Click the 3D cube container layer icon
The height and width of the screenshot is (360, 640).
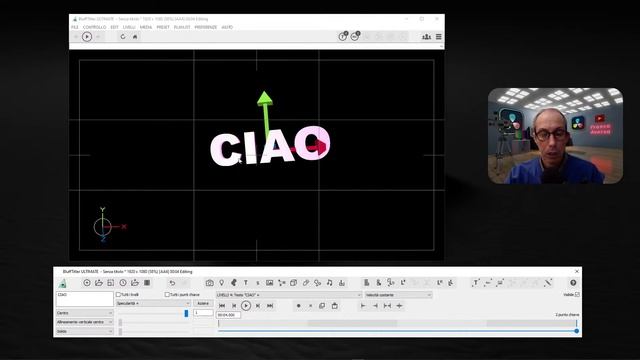tap(293, 283)
